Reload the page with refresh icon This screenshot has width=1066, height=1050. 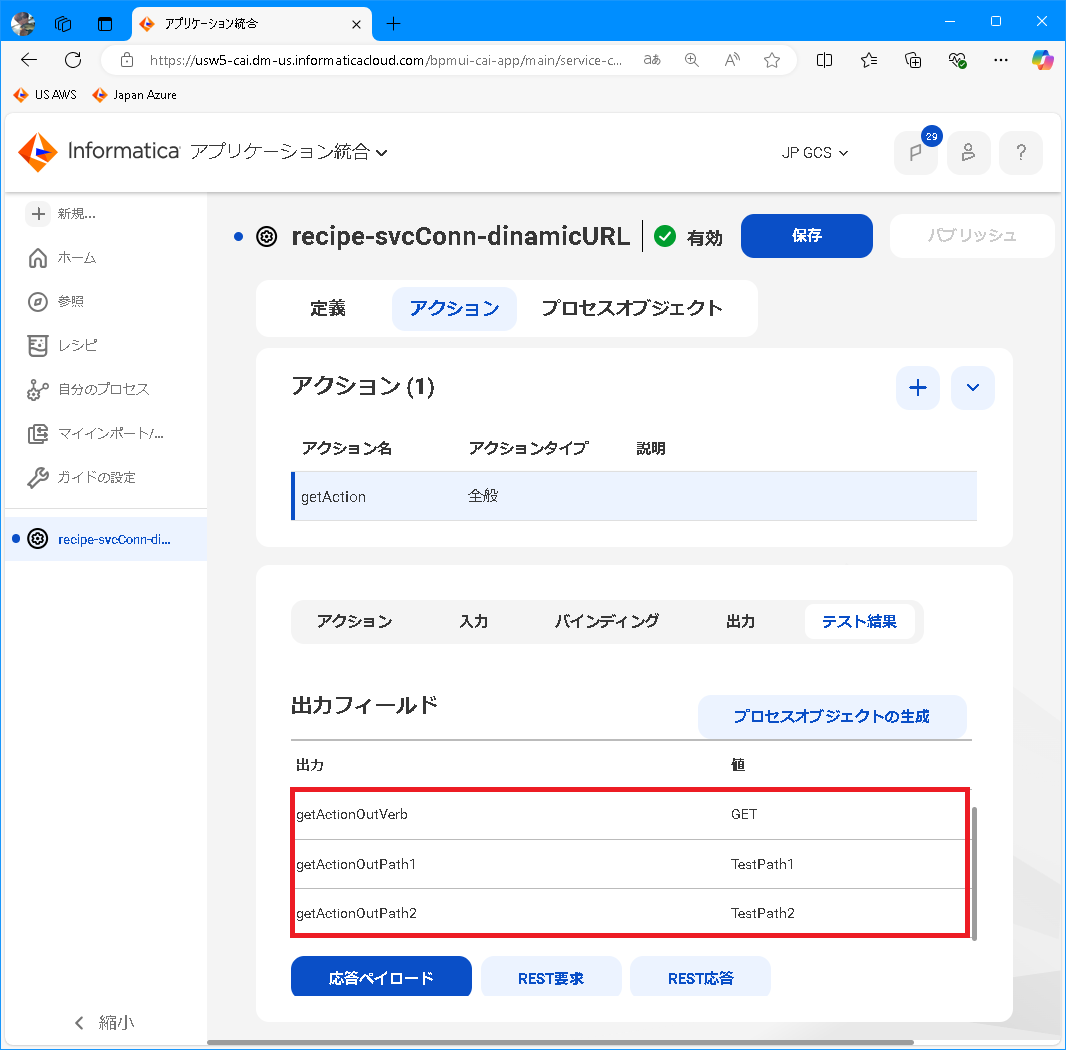point(73,60)
